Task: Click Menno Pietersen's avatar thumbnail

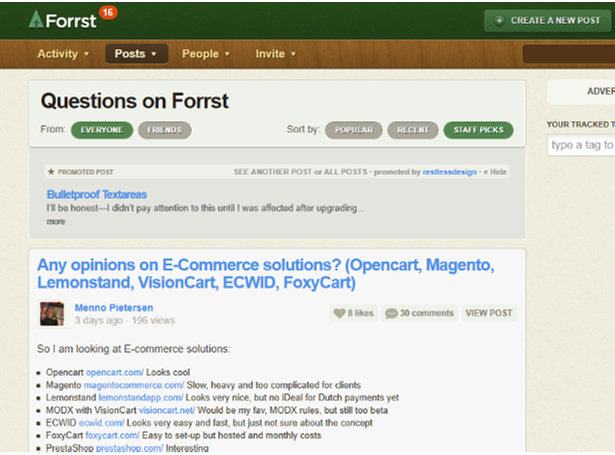Action: (x=52, y=314)
